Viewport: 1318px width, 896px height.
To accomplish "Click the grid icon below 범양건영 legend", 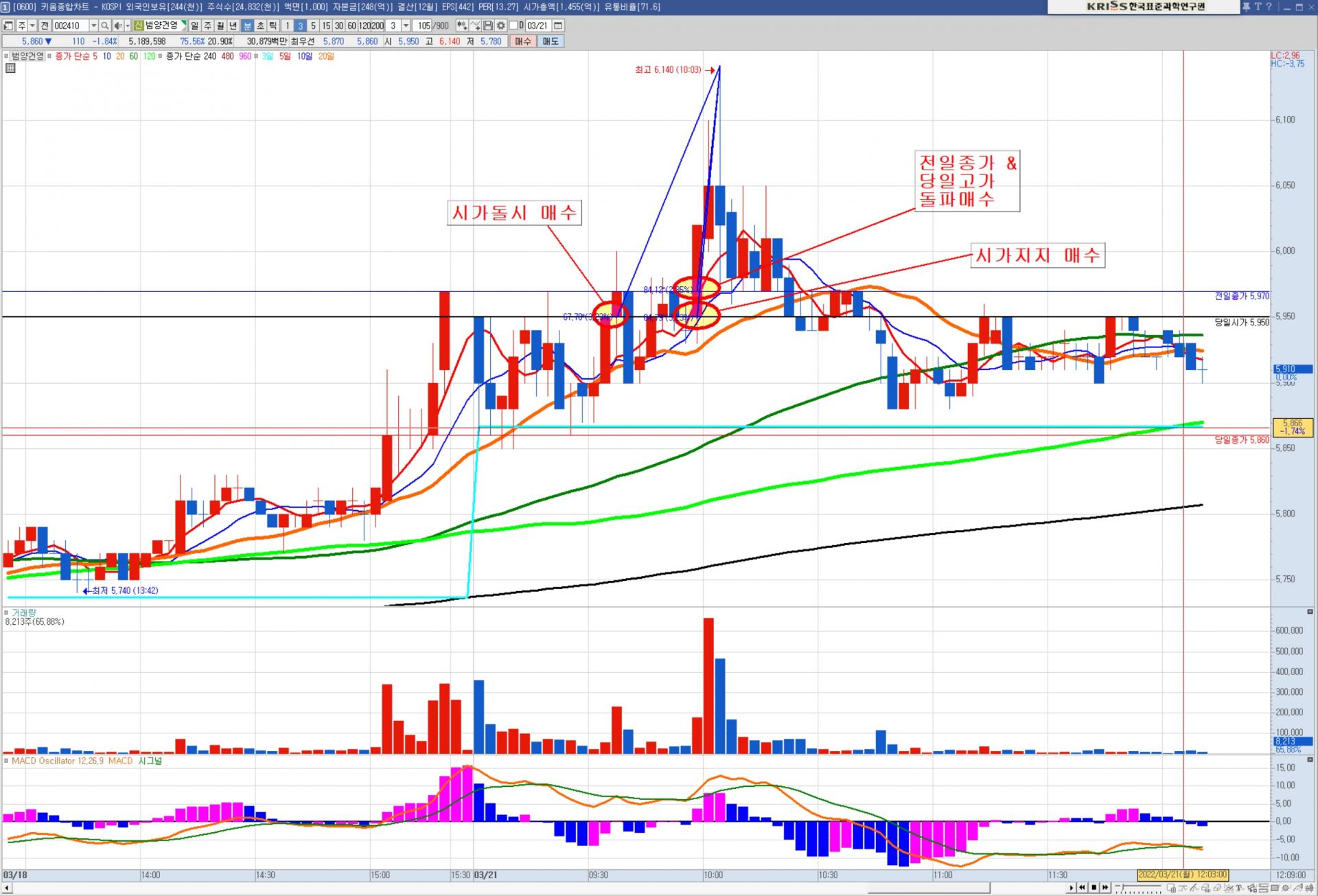I will pos(10,68).
